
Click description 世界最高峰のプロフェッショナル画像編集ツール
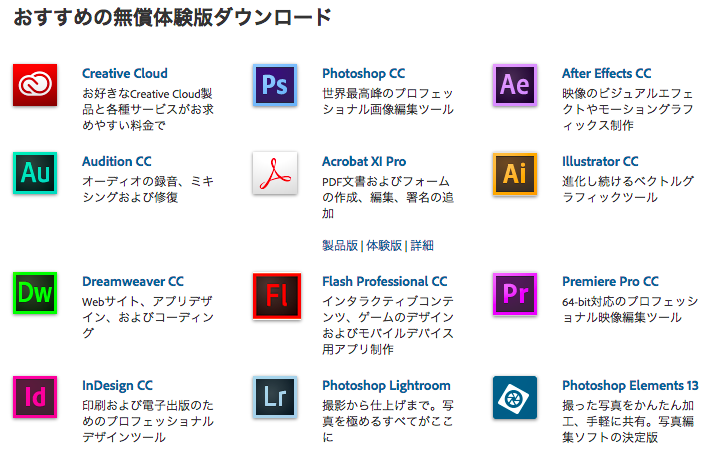[x=388, y=101]
